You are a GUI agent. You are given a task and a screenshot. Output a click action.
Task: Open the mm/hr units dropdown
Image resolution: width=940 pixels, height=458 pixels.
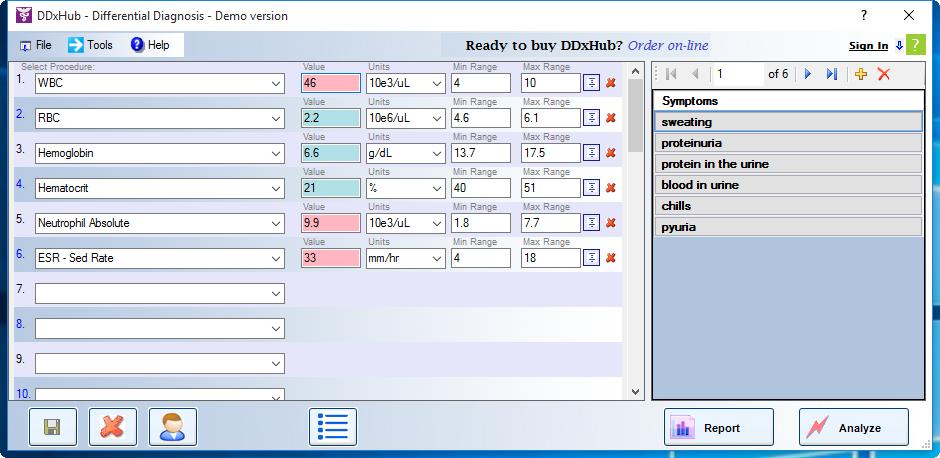tap(437, 258)
